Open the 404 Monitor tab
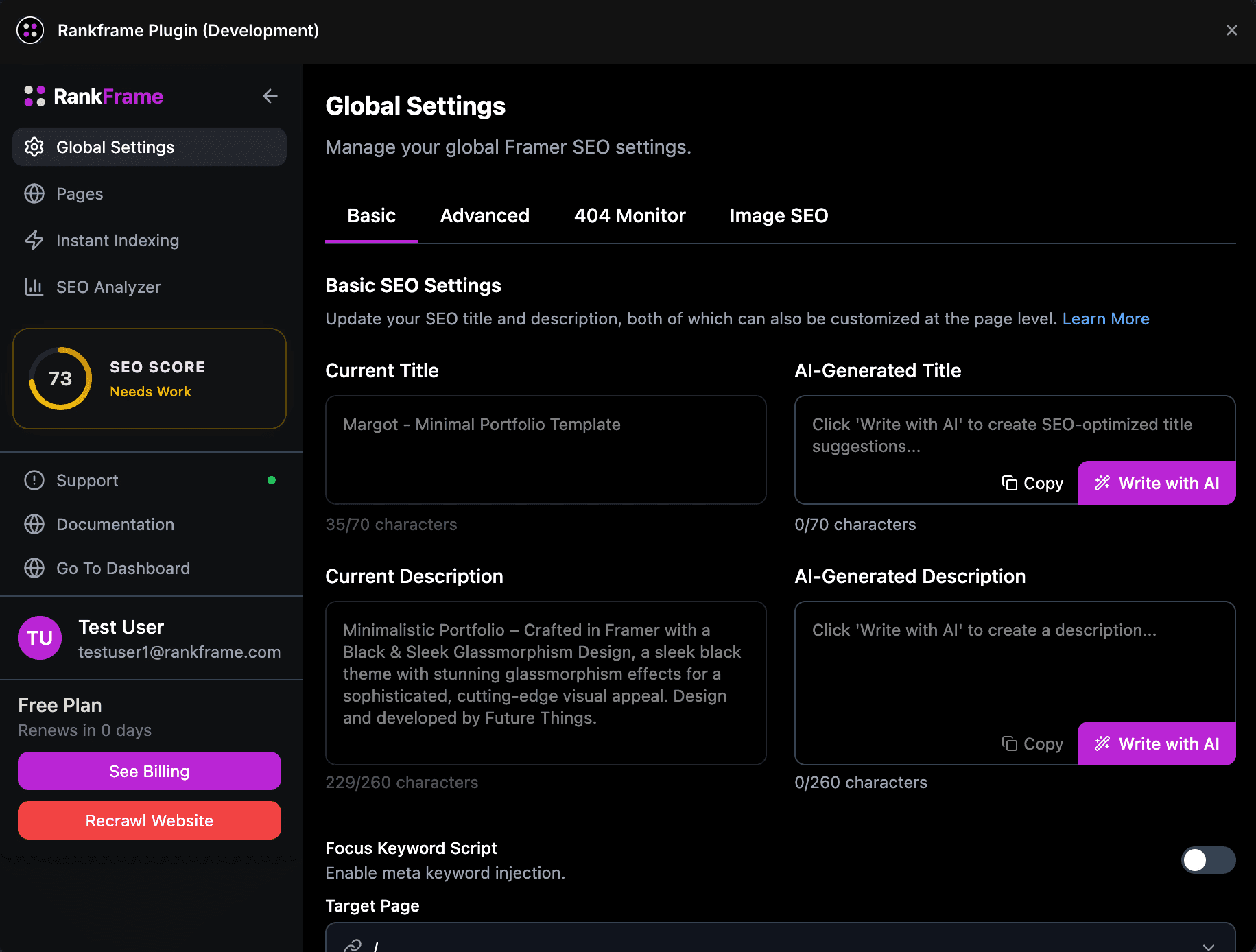The height and width of the screenshot is (952, 1256). point(629,215)
